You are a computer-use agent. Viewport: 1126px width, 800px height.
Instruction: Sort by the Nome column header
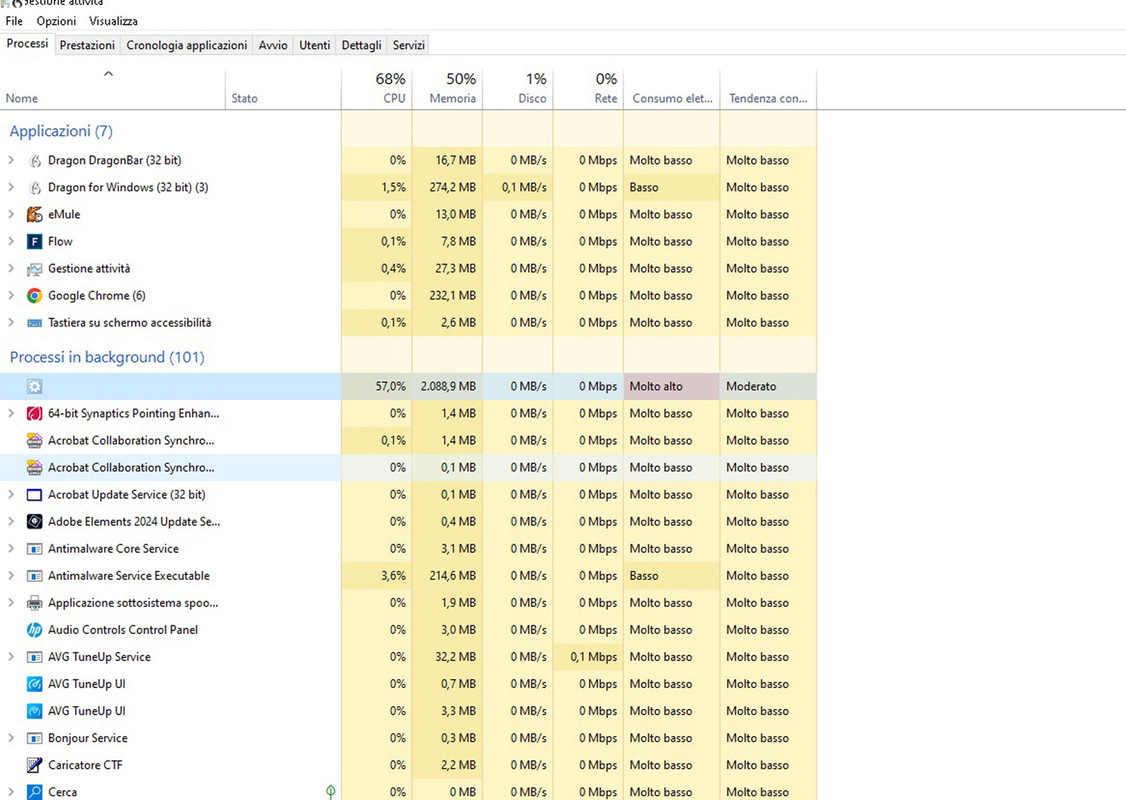pyautogui.click(x=113, y=89)
